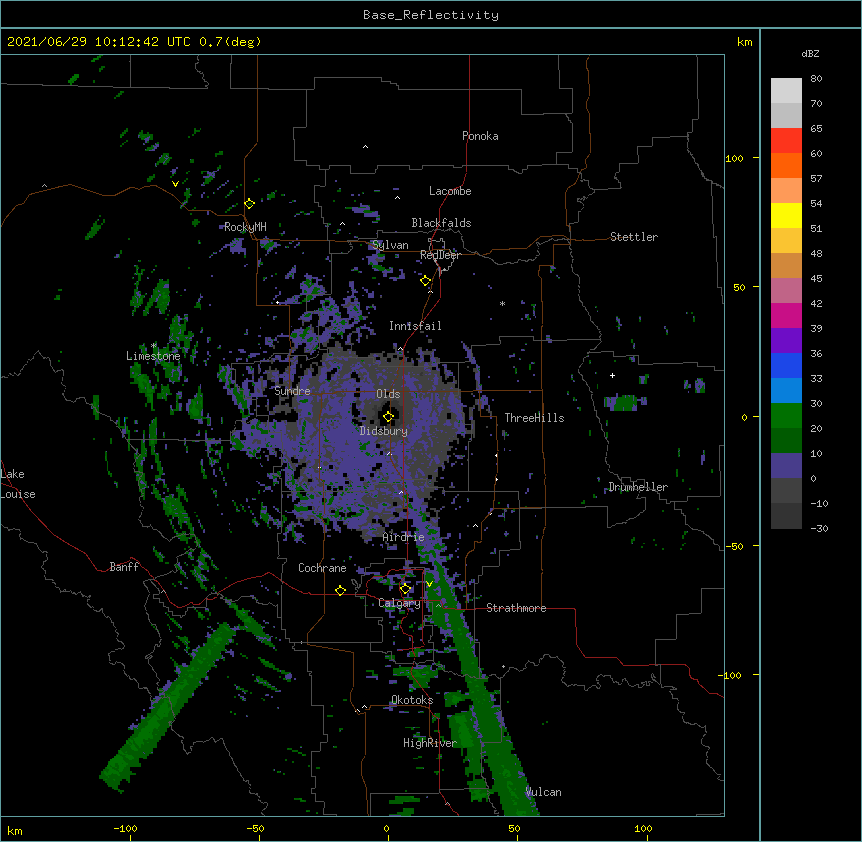Click the HighRiver label

pos(430,743)
